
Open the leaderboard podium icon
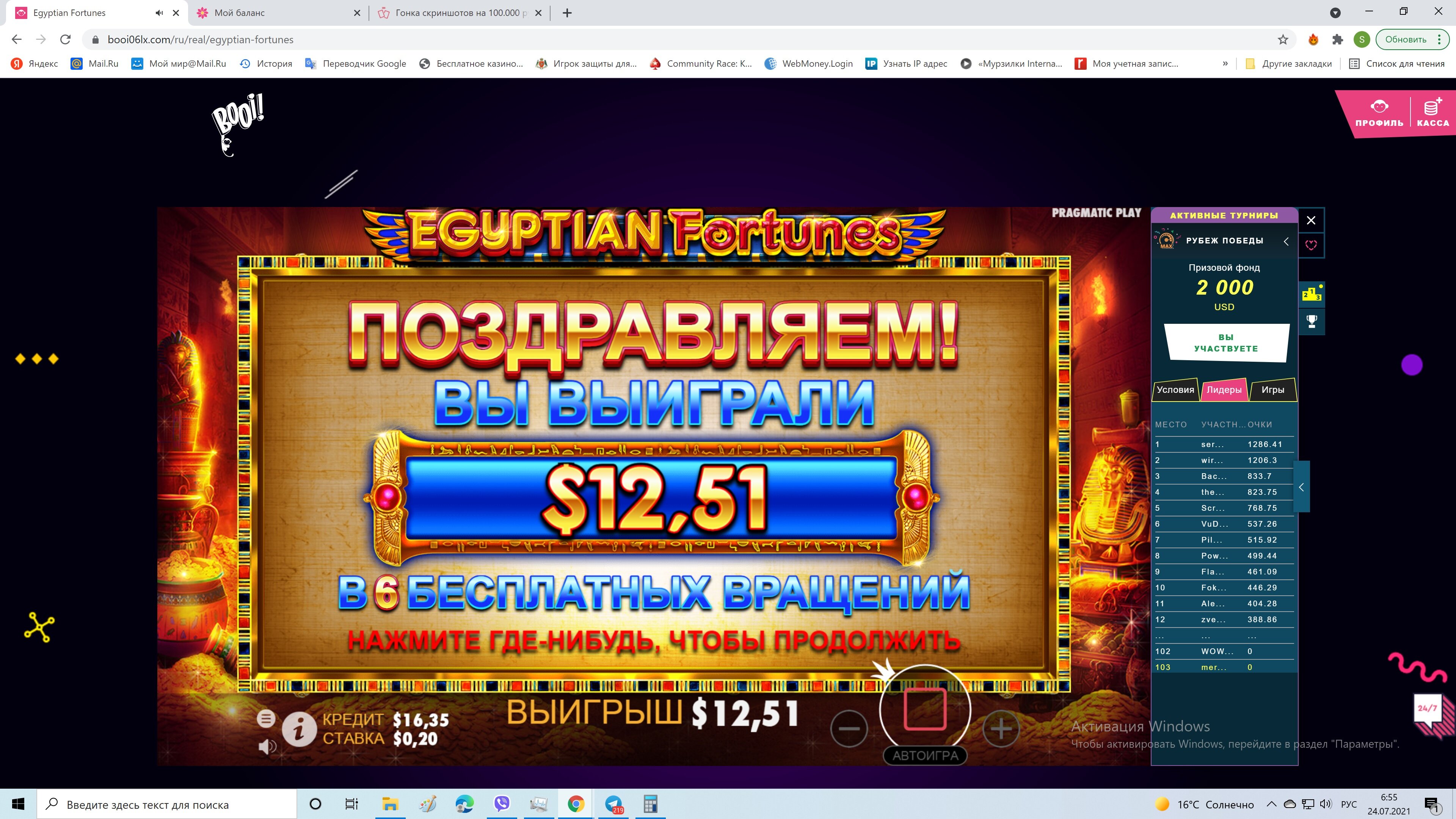pyautogui.click(x=1311, y=295)
